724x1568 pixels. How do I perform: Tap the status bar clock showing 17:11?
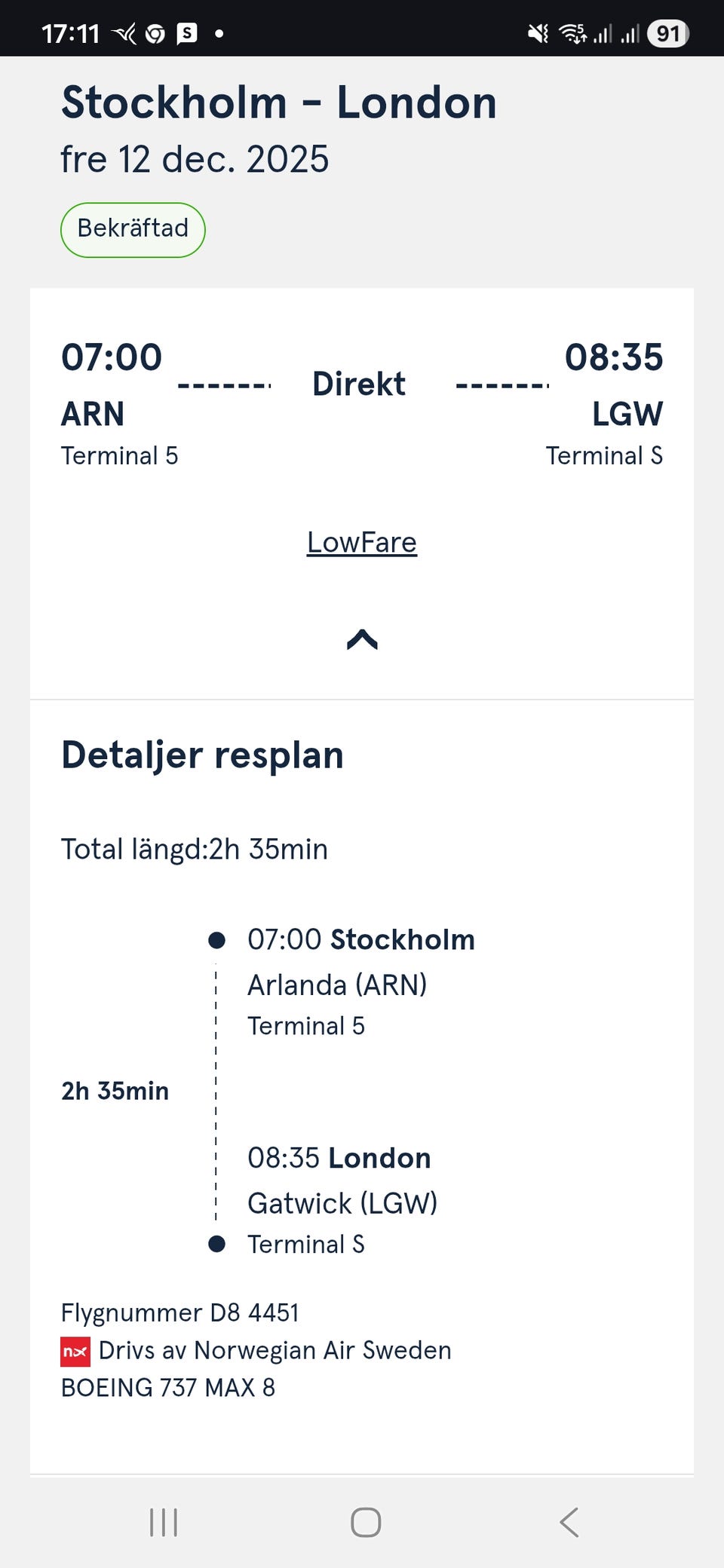tap(71, 33)
